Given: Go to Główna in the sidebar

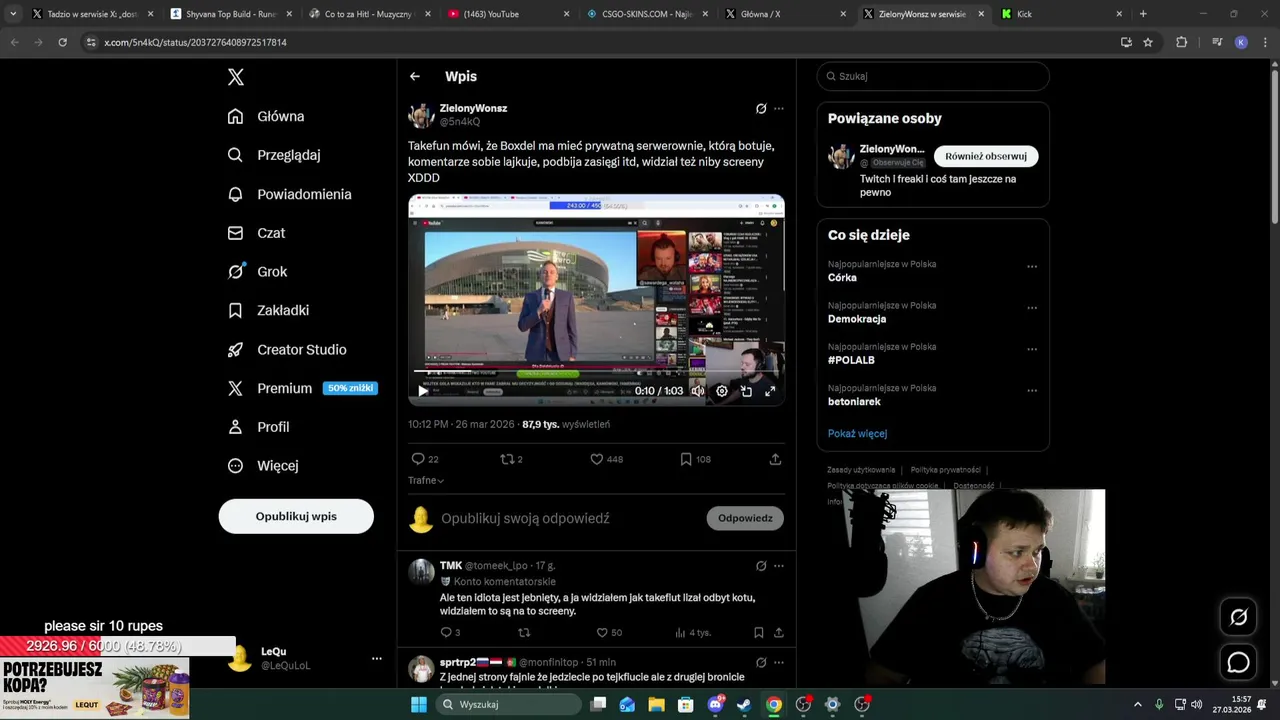Looking at the screenshot, I should (266, 116).
